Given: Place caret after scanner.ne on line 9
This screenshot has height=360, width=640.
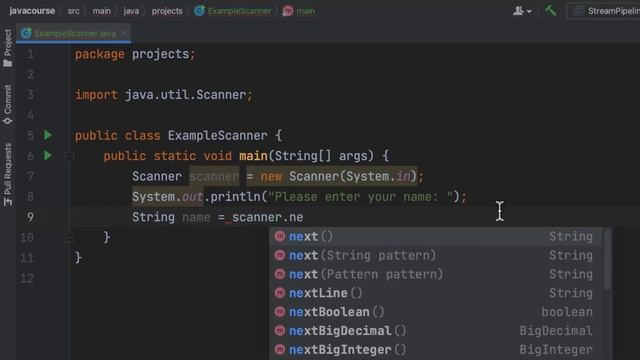Looking at the screenshot, I should click(304, 217).
